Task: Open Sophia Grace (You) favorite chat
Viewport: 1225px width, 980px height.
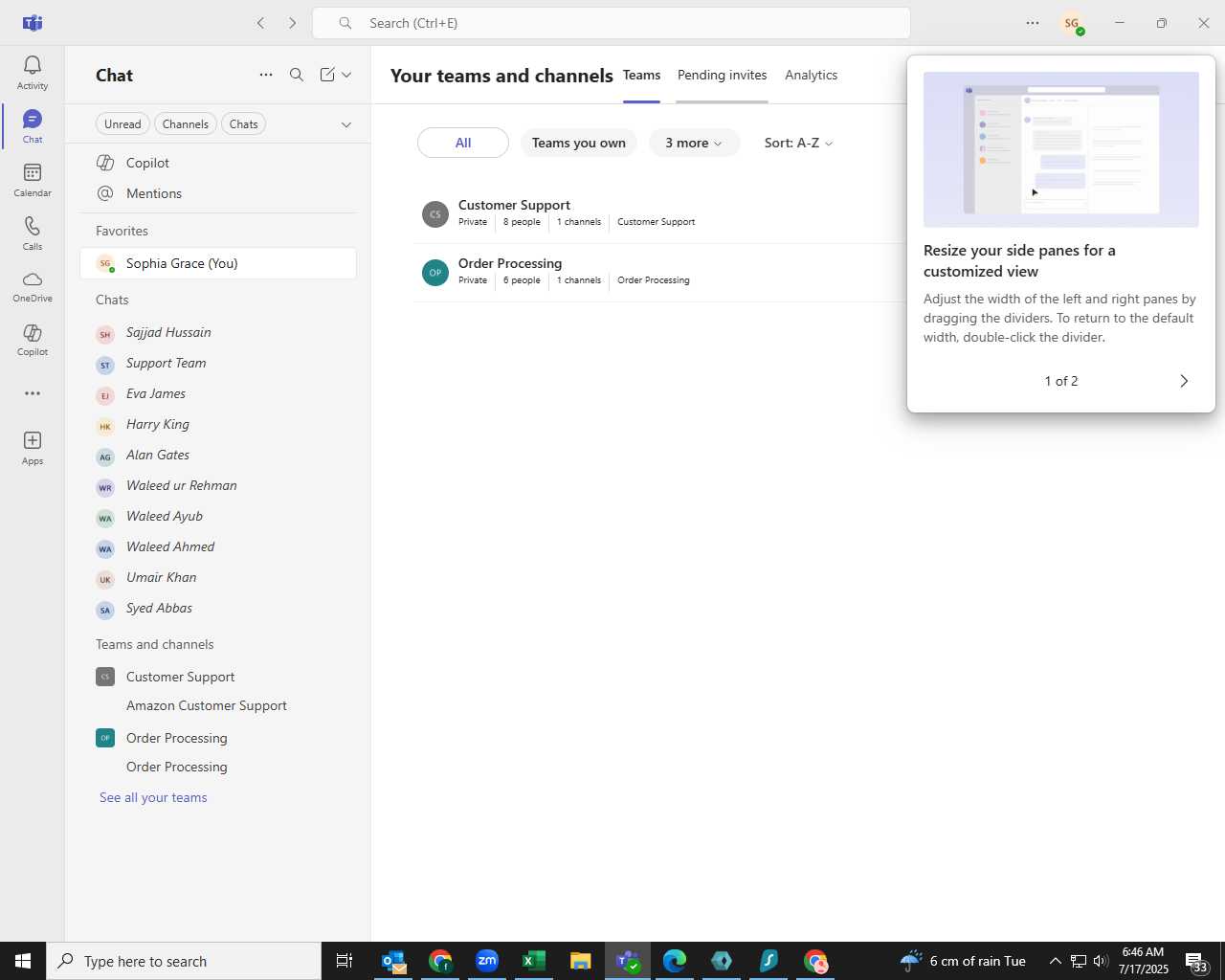Action: 218,264
